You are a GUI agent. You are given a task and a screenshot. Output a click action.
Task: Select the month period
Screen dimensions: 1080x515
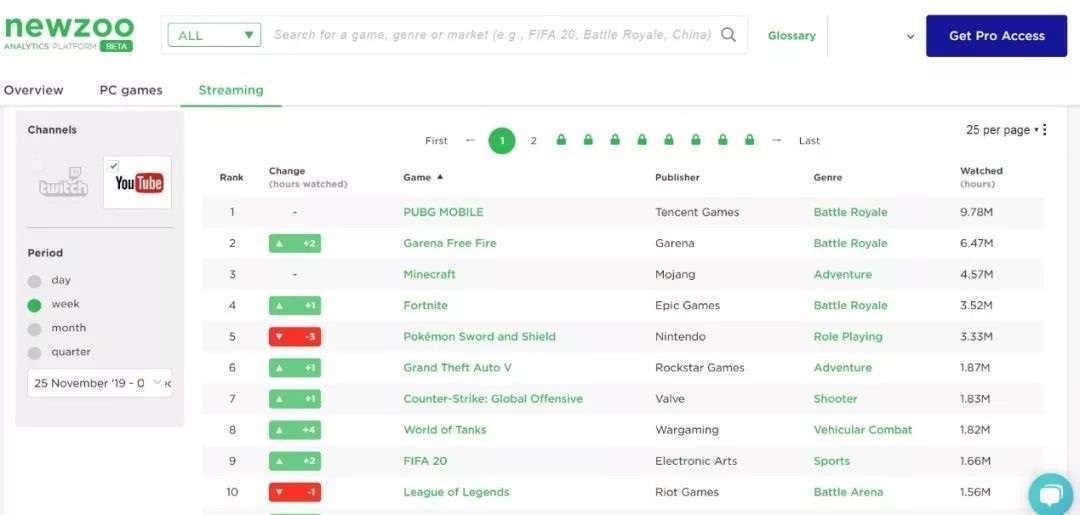click(x=34, y=329)
